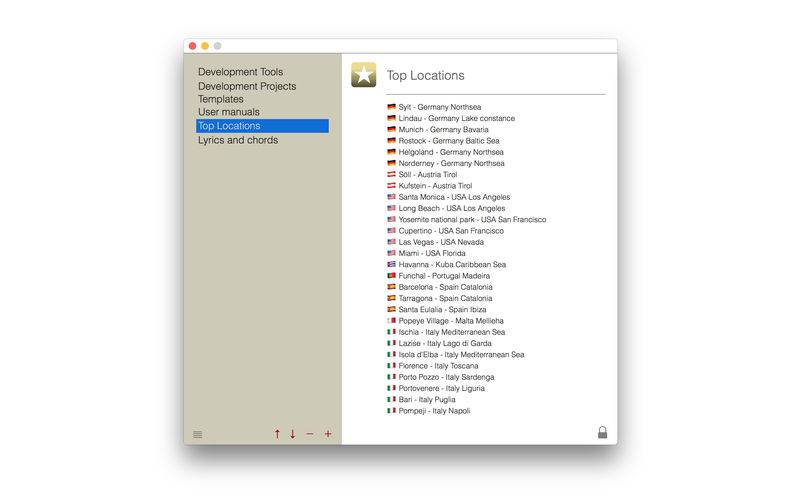The width and height of the screenshot is (800, 500).
Task: Click the Italian flag beside Ischia
Action: (x=391, y=332)
